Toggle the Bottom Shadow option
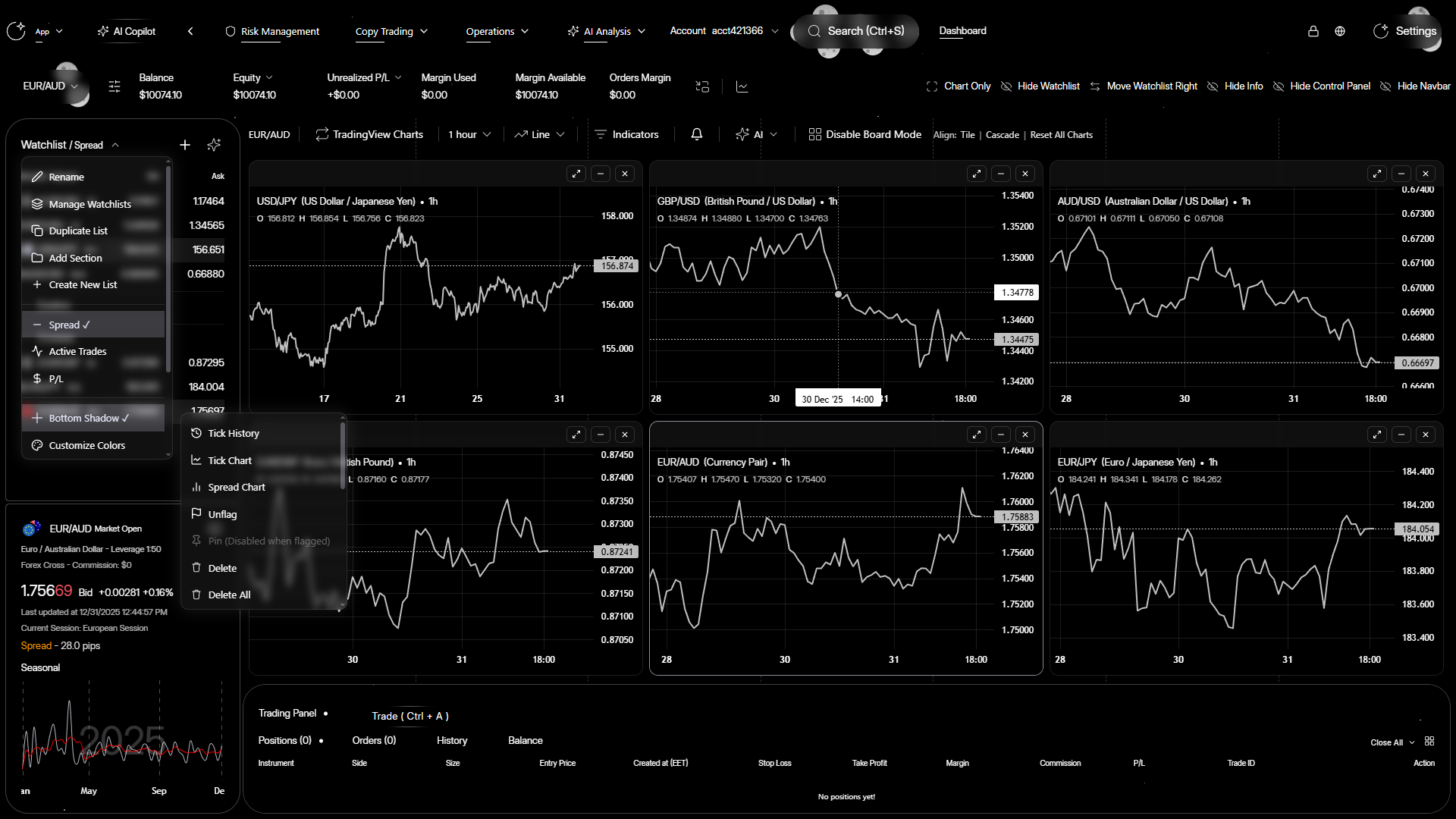 click(x=88, y=418)
